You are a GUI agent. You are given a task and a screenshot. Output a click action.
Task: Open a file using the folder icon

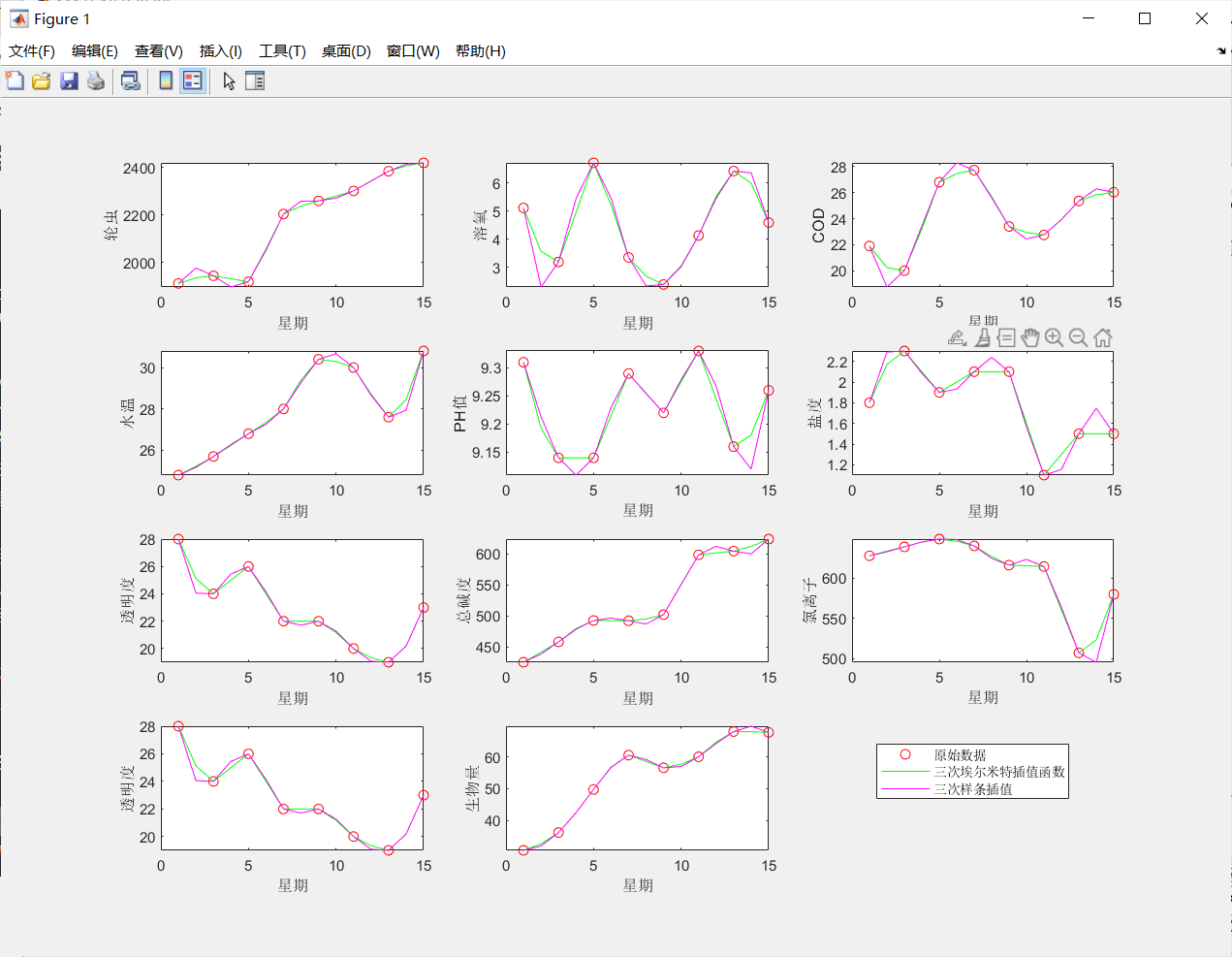[x=41, y=81]
